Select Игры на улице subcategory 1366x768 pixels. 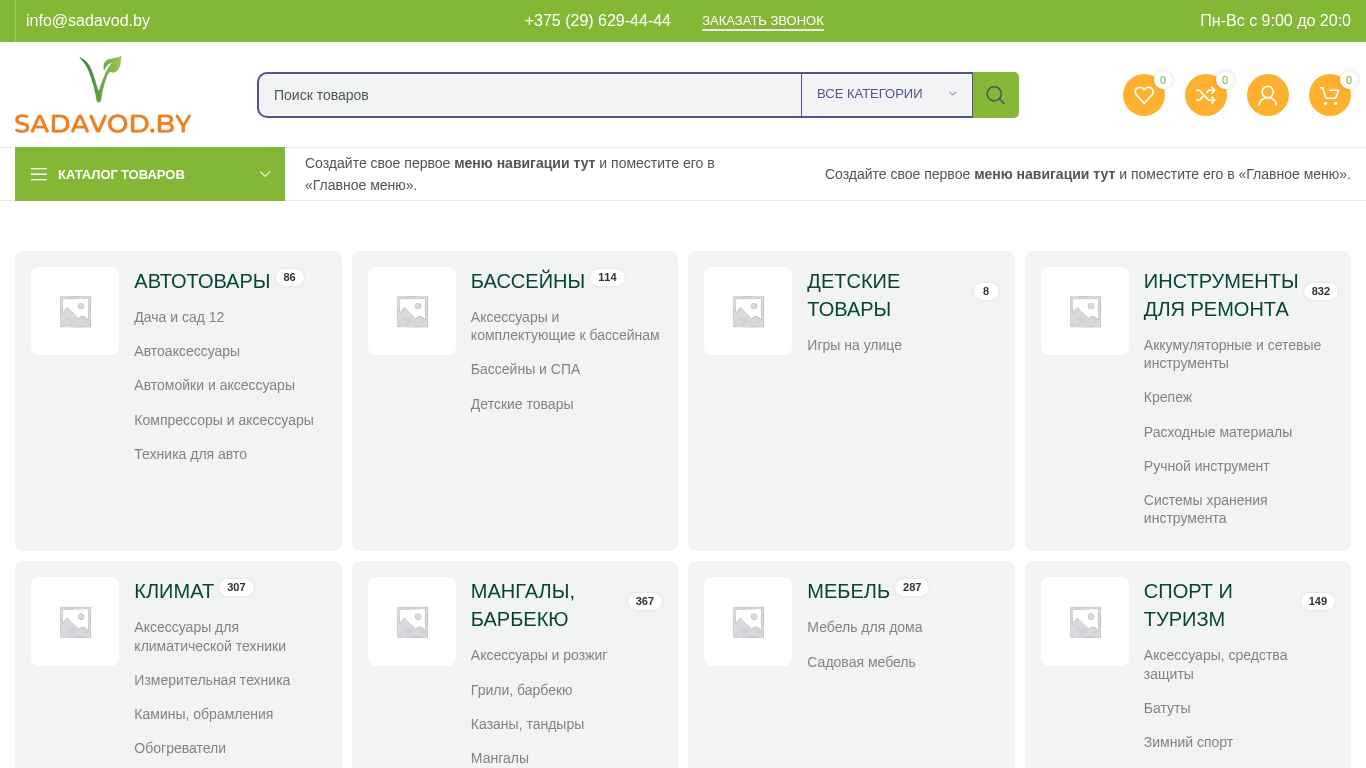(x=854, y=345)
